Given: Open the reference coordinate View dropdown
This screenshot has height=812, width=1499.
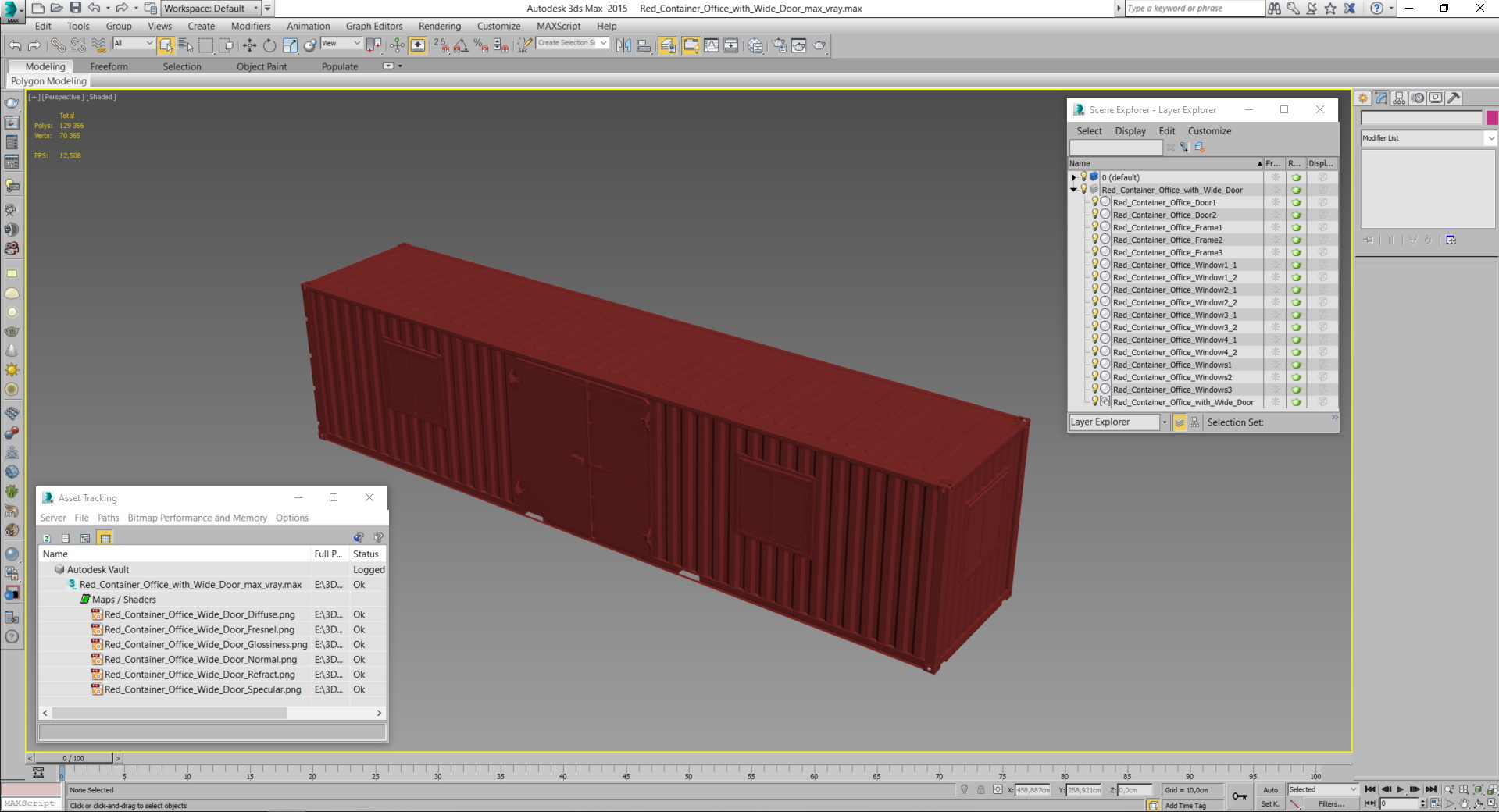Looking at the screenshot, I should [x=341, y=44].
